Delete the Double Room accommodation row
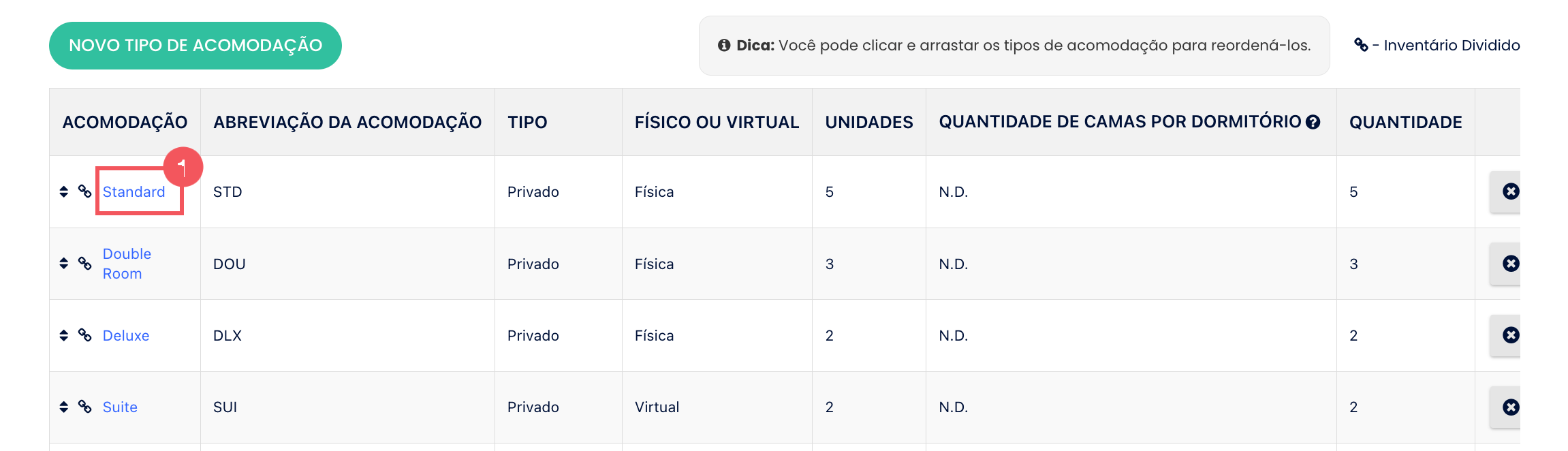1568x451 pixels. [x=1510, y=264]
